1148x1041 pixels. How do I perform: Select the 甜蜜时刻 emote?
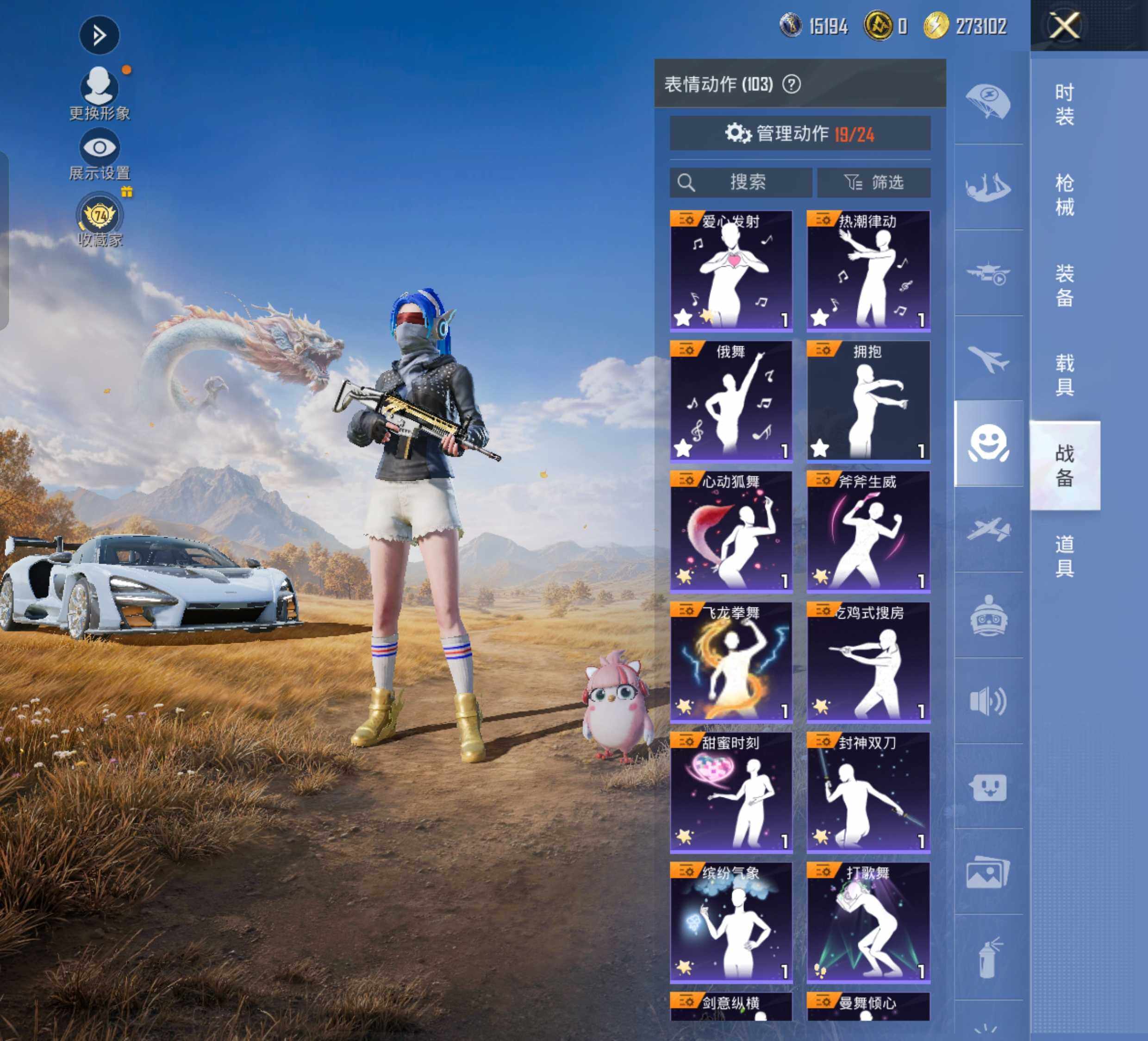click(731, 792)
